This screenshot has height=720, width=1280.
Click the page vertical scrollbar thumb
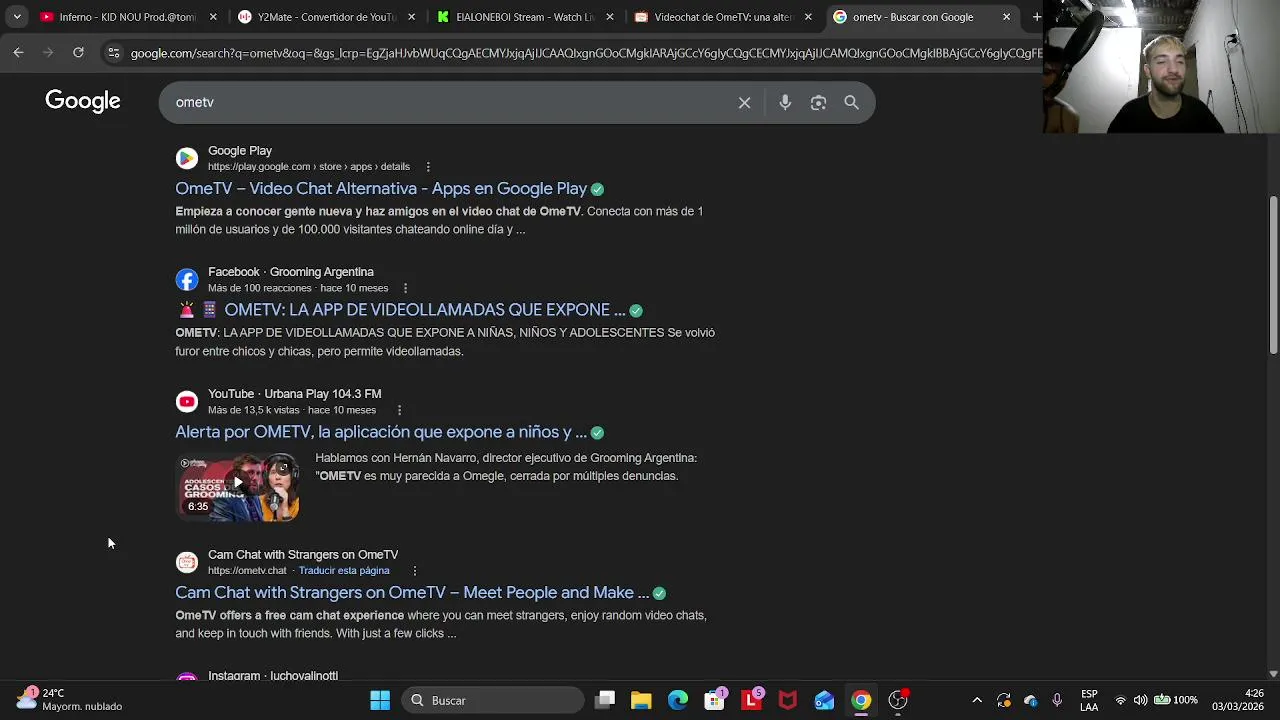point(1273,275)
